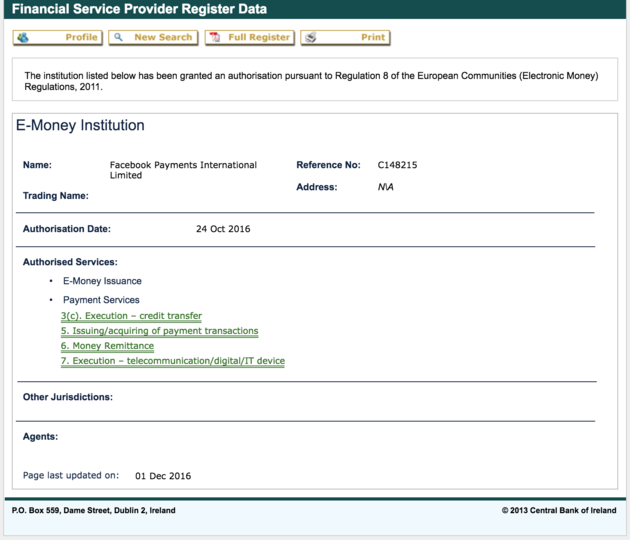This screenshot has height=540, width=630.
Task: Select the E-Money Issuance bullet item
Action: pos(102,281)
